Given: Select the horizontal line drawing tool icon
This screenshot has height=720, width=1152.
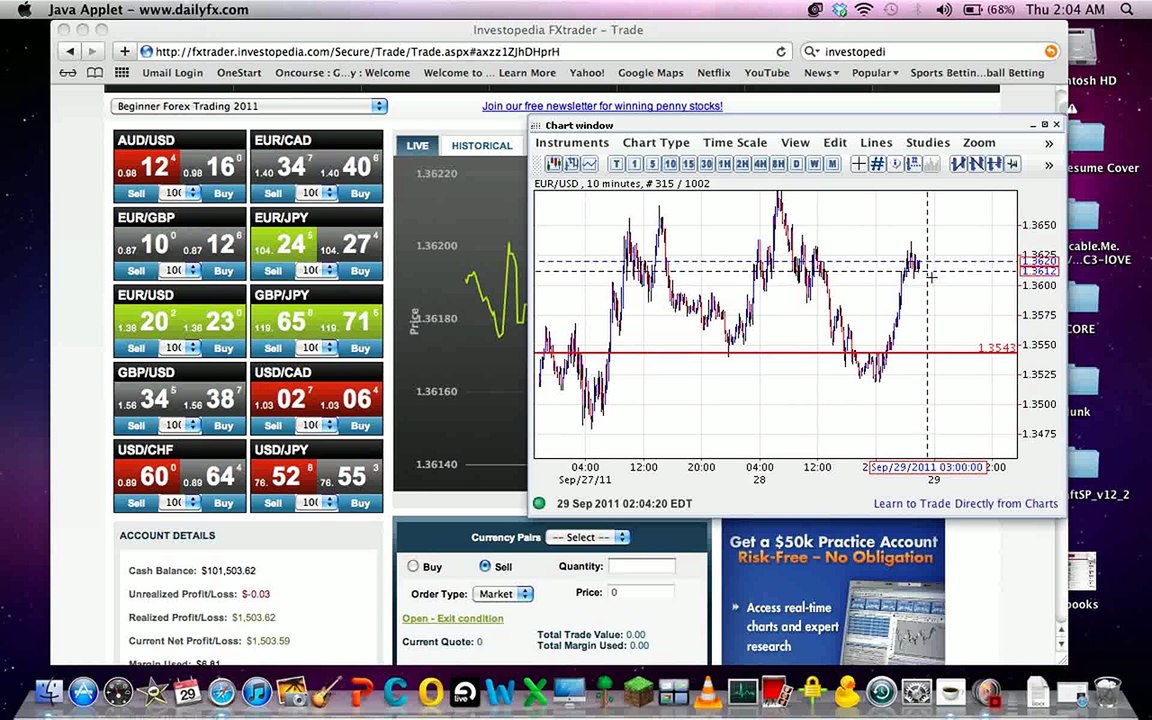Looking at the screenshot, I should (995, 164).
